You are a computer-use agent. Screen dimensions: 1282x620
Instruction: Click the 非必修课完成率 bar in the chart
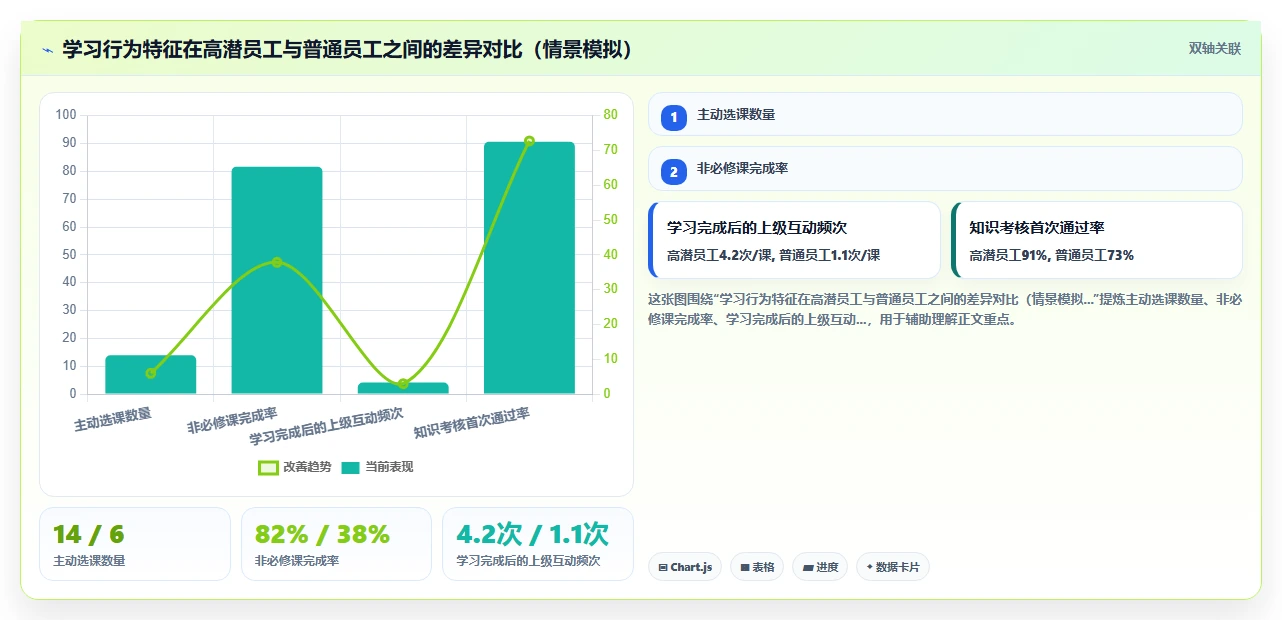pos(277,280)
